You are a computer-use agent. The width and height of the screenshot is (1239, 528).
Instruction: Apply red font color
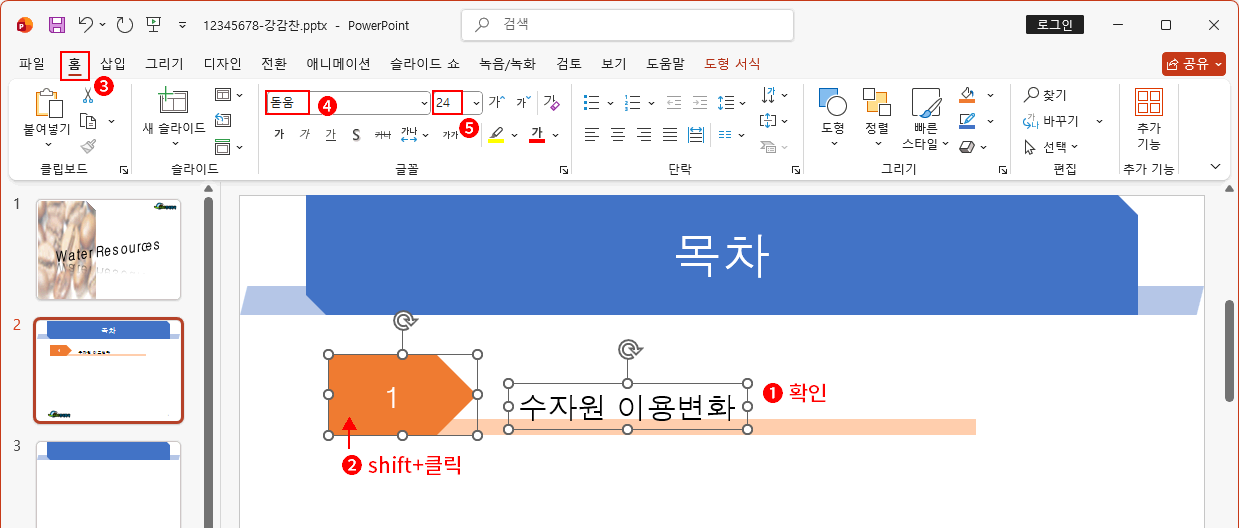pyautogui.click(x=537, y=134)
